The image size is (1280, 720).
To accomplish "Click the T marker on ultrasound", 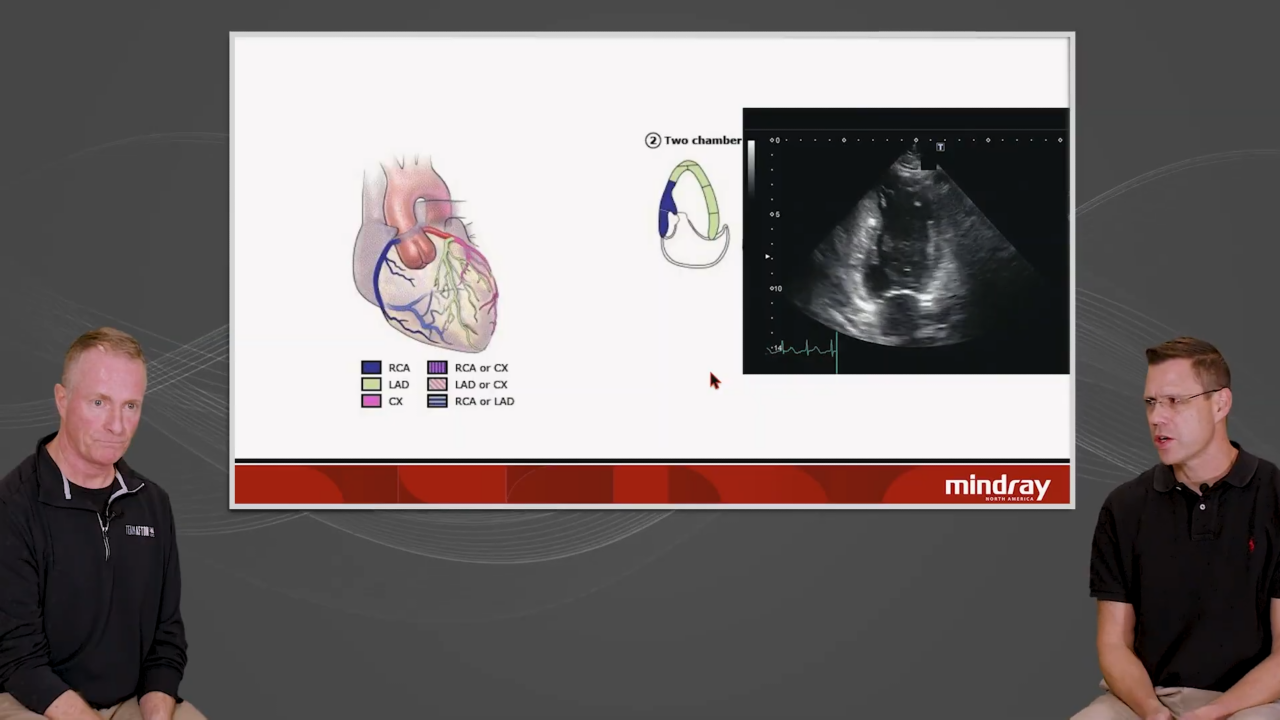I will 940,147.
